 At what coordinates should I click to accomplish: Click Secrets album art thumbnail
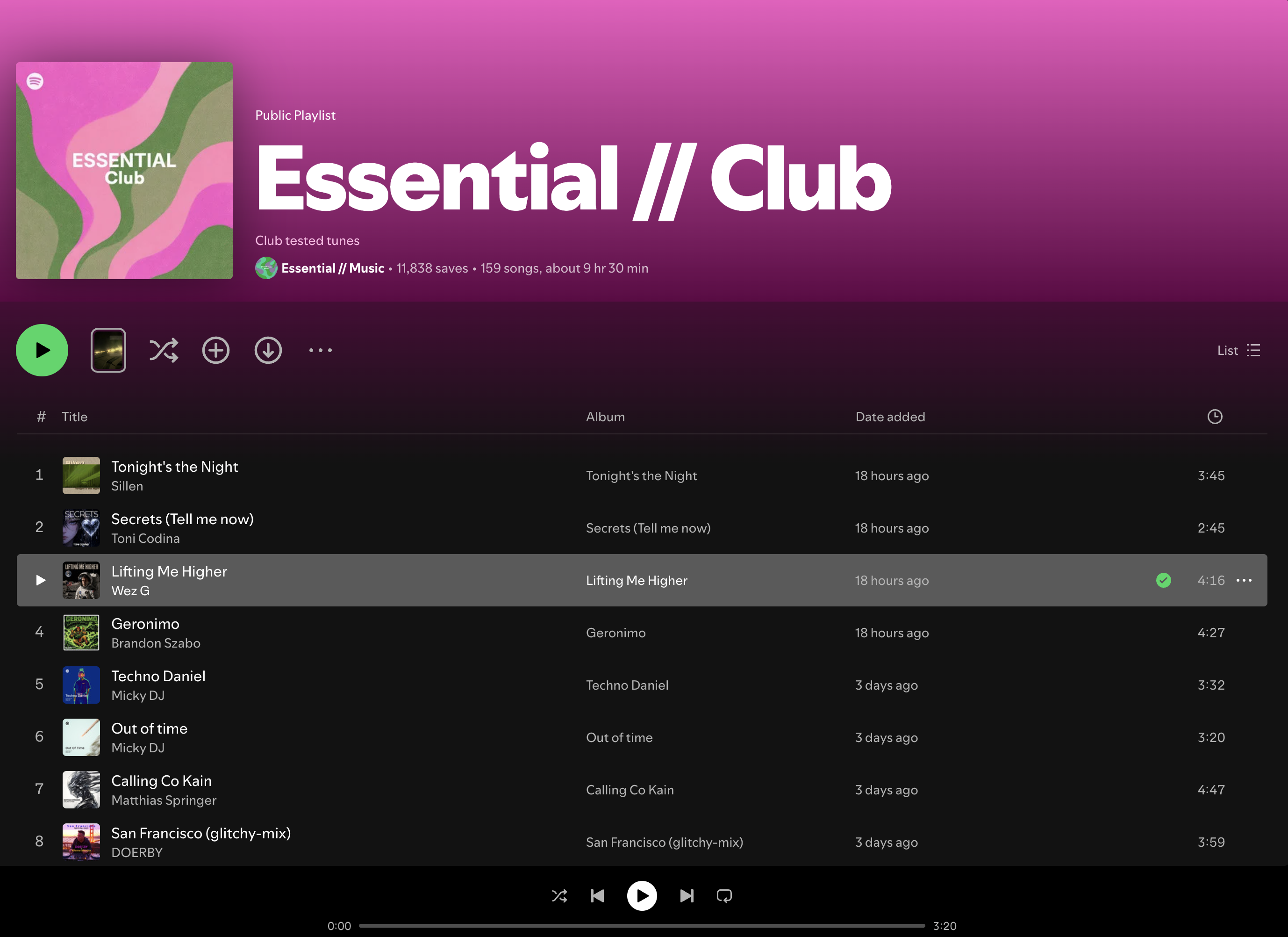pyautogui.click(x=81, y=528)
